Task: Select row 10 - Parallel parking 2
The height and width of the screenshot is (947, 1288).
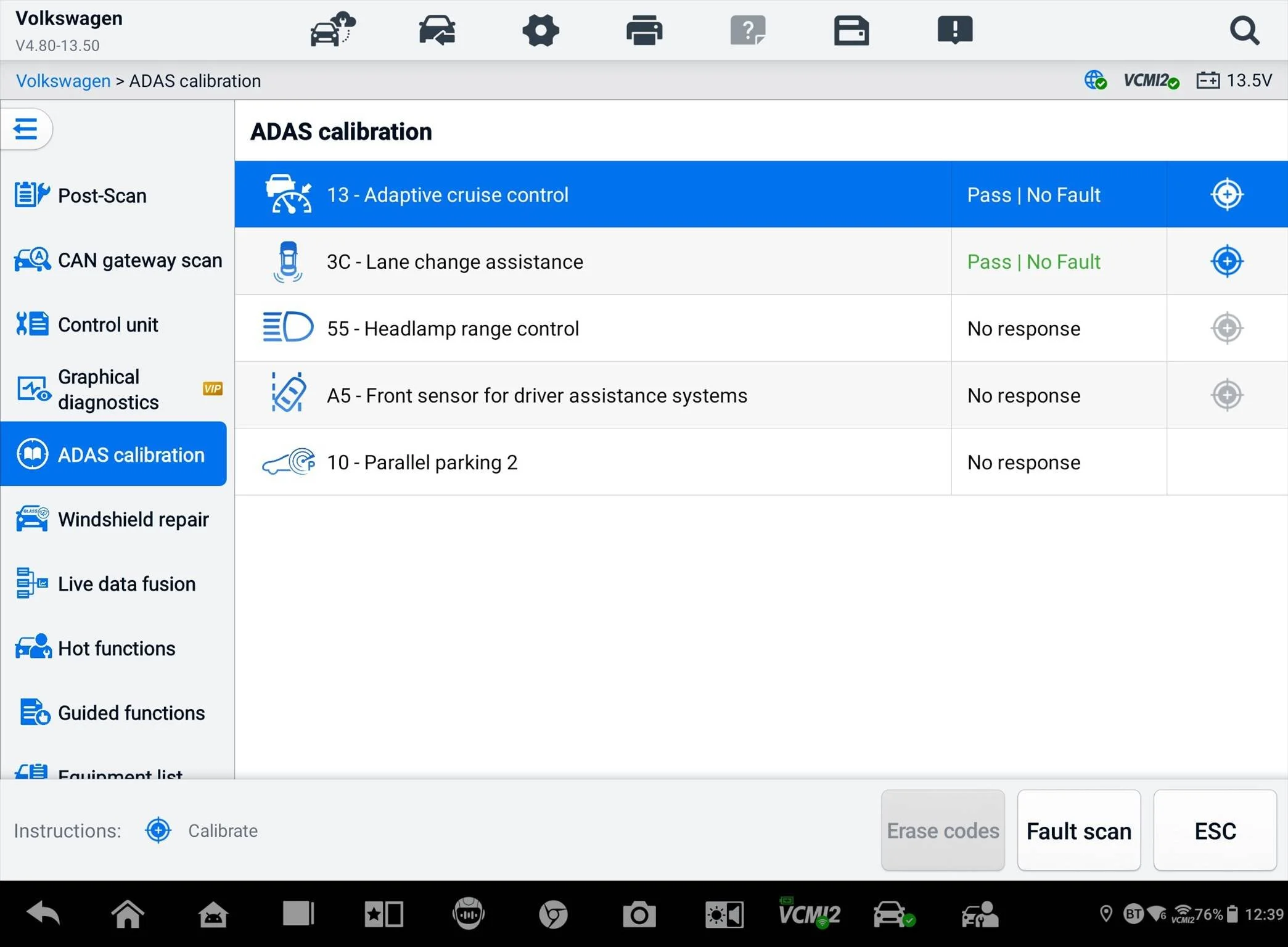Action: [x=761, y=462]
